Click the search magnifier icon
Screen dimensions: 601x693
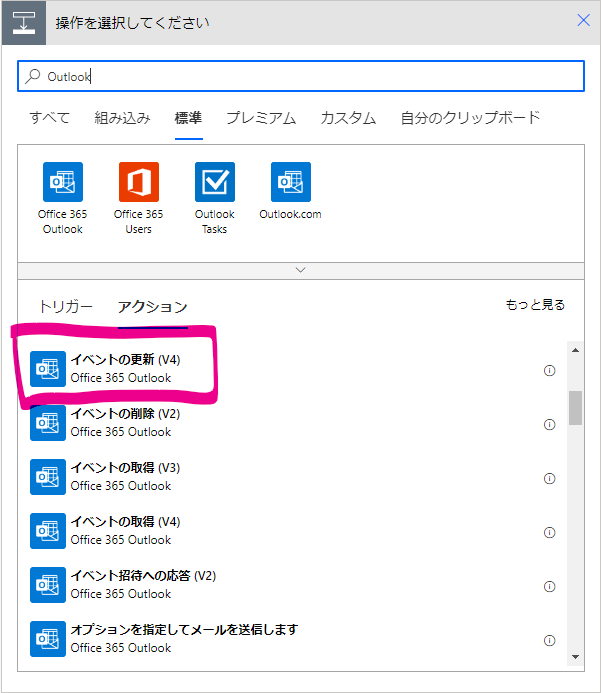[x=33, y=76]
